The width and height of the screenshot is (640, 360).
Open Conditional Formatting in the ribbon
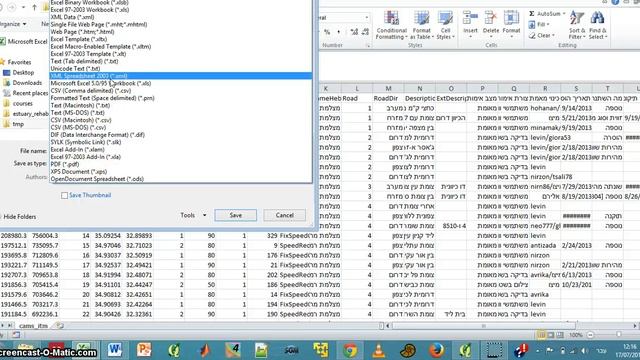coord(391,25)
